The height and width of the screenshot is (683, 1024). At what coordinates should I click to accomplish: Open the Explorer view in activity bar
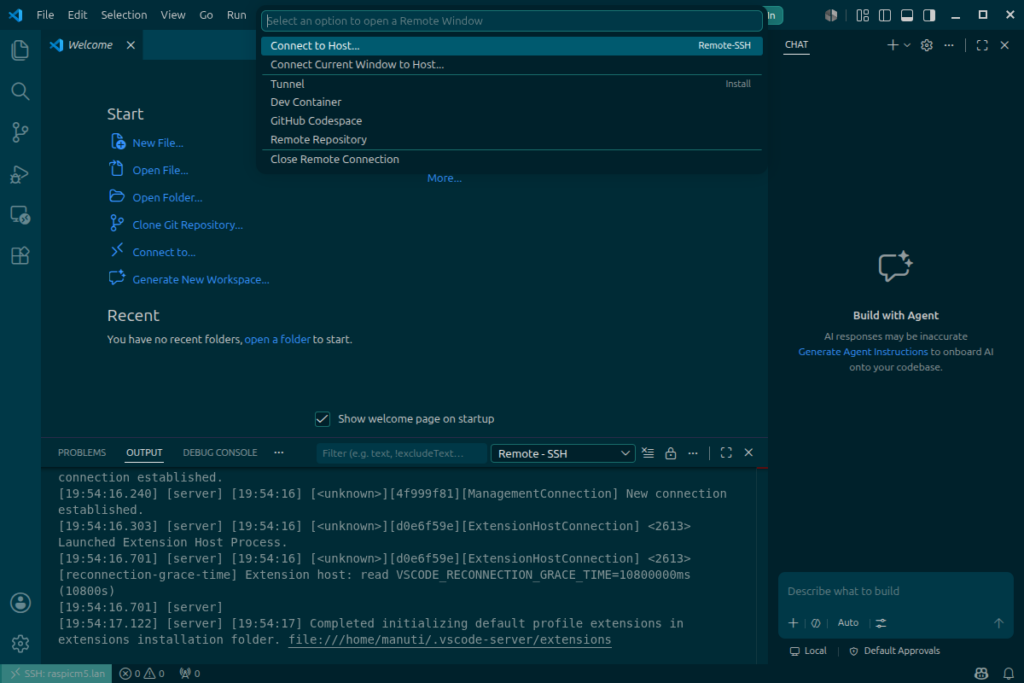click(20, 50)
